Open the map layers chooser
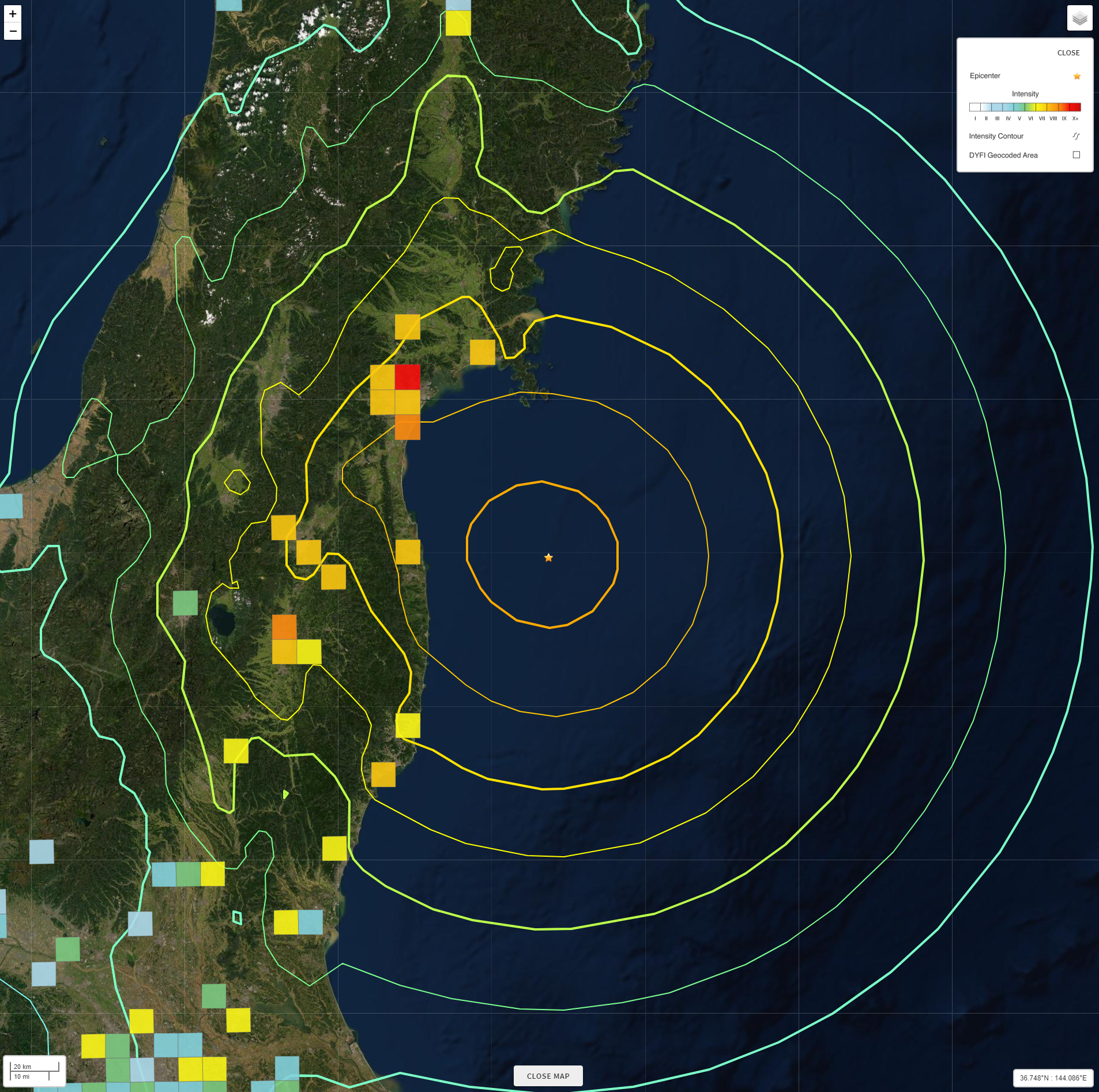 click(x=1079, y=18)
